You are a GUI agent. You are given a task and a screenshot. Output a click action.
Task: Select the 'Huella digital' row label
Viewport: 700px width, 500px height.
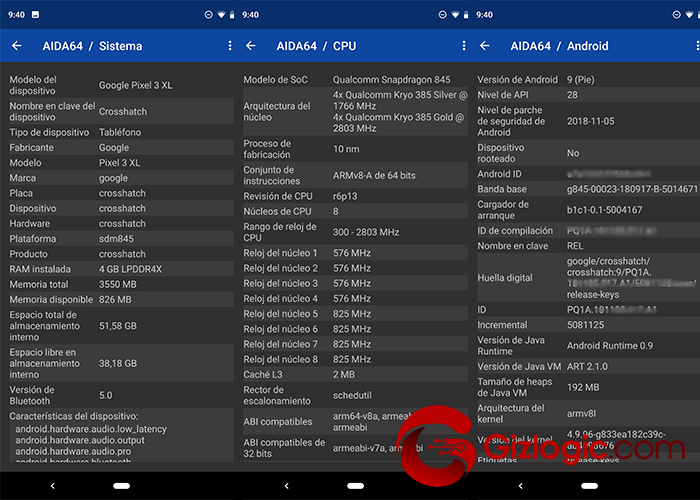505,278
